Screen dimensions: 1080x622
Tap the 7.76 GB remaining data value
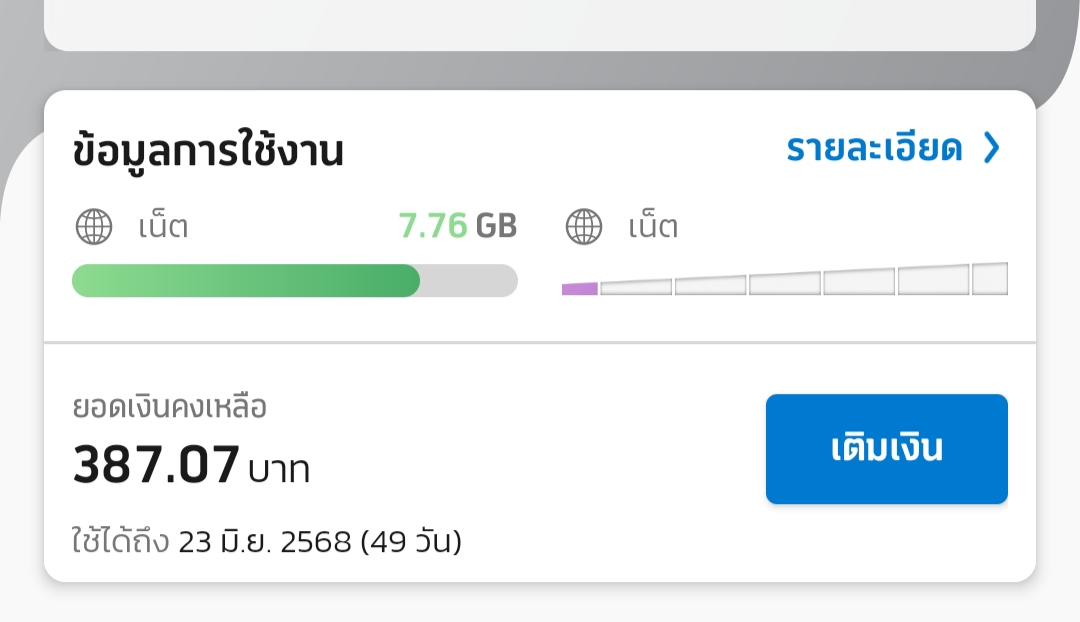tap(457, 226)
